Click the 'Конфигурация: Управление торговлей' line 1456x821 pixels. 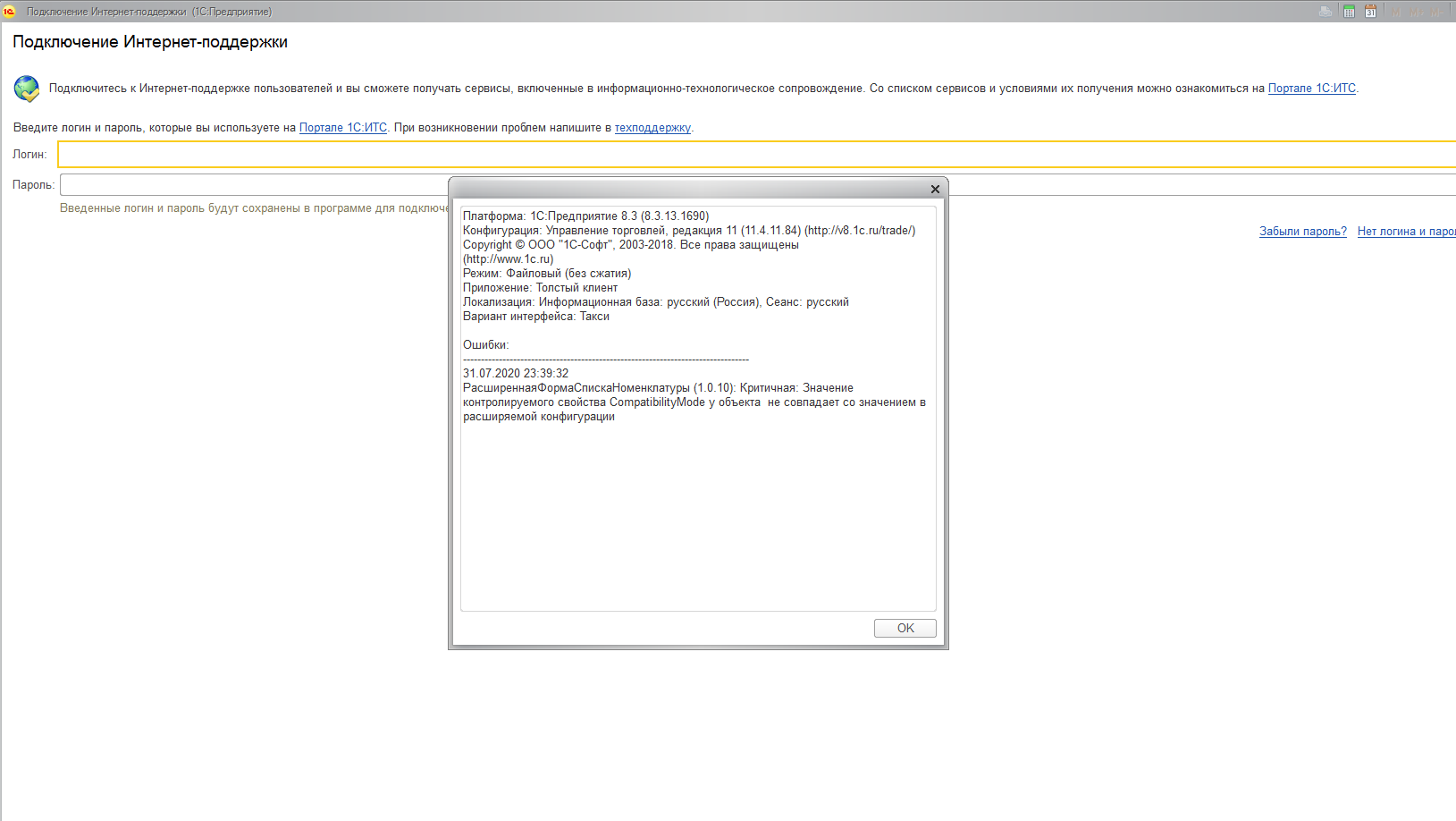(x=689, y=231)
